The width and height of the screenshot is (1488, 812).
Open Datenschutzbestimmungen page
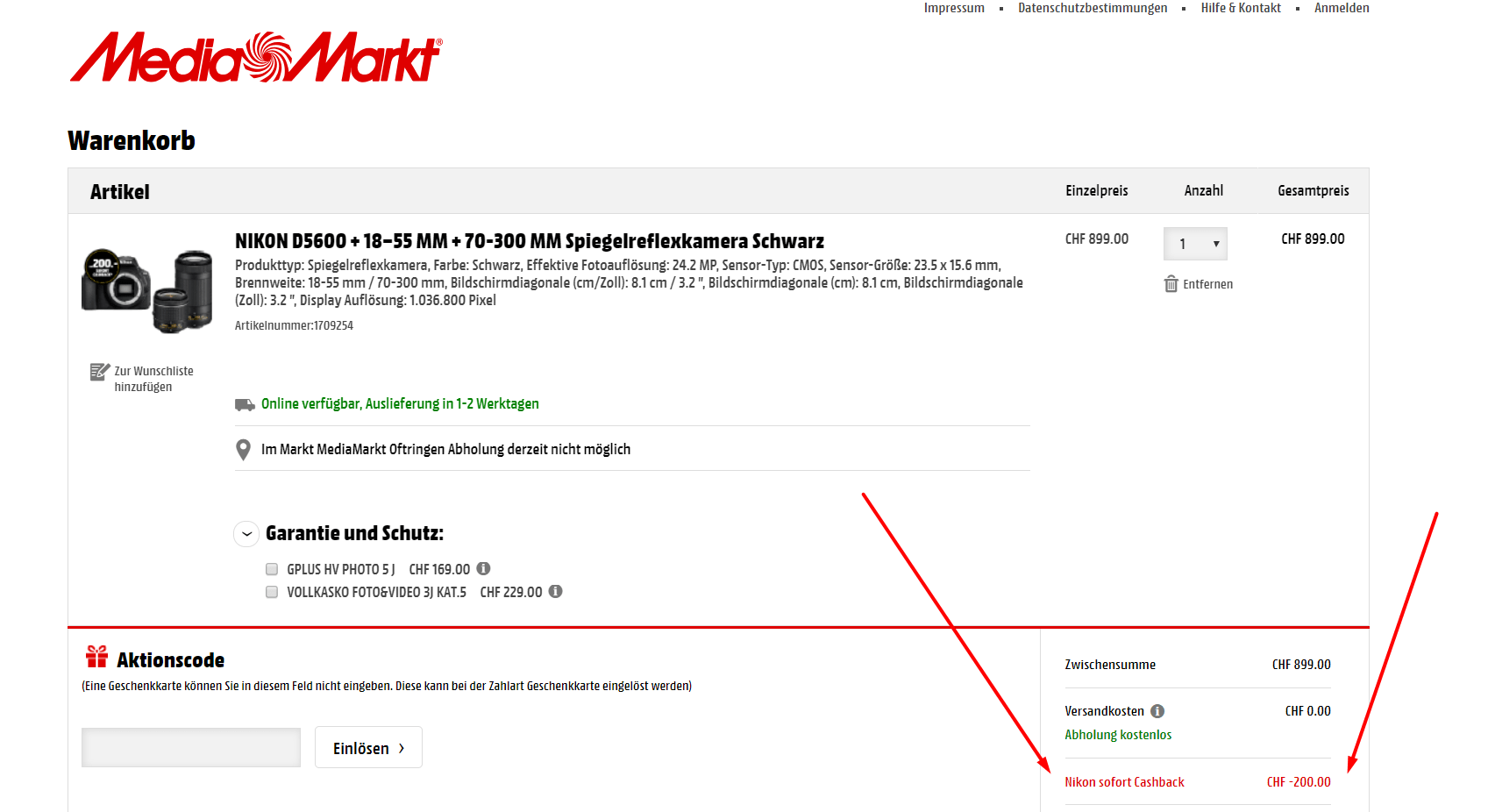1093,8
